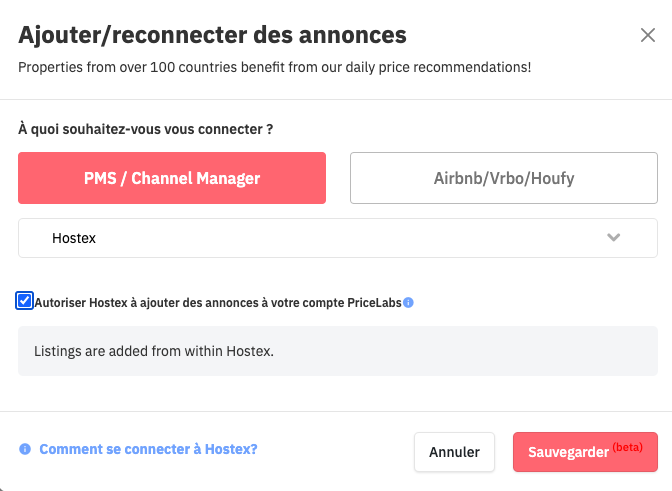Select the PMS / Channel Manager option
Image resolution: width=672 pixels, height=491 pixels.
172,178
